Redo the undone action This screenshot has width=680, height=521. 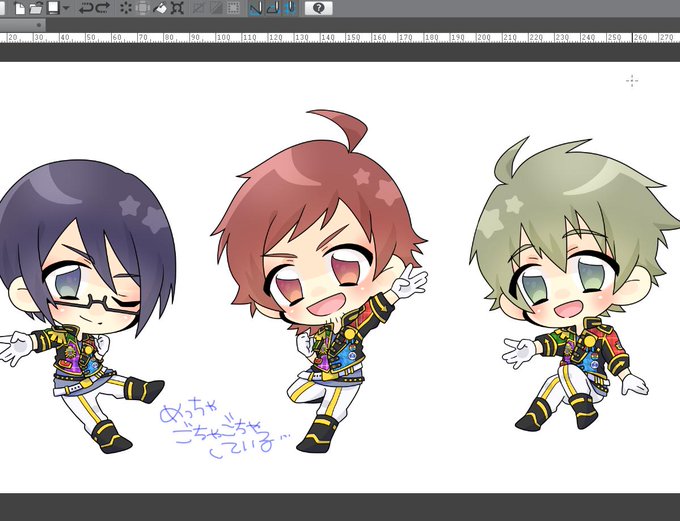[103, 8]
